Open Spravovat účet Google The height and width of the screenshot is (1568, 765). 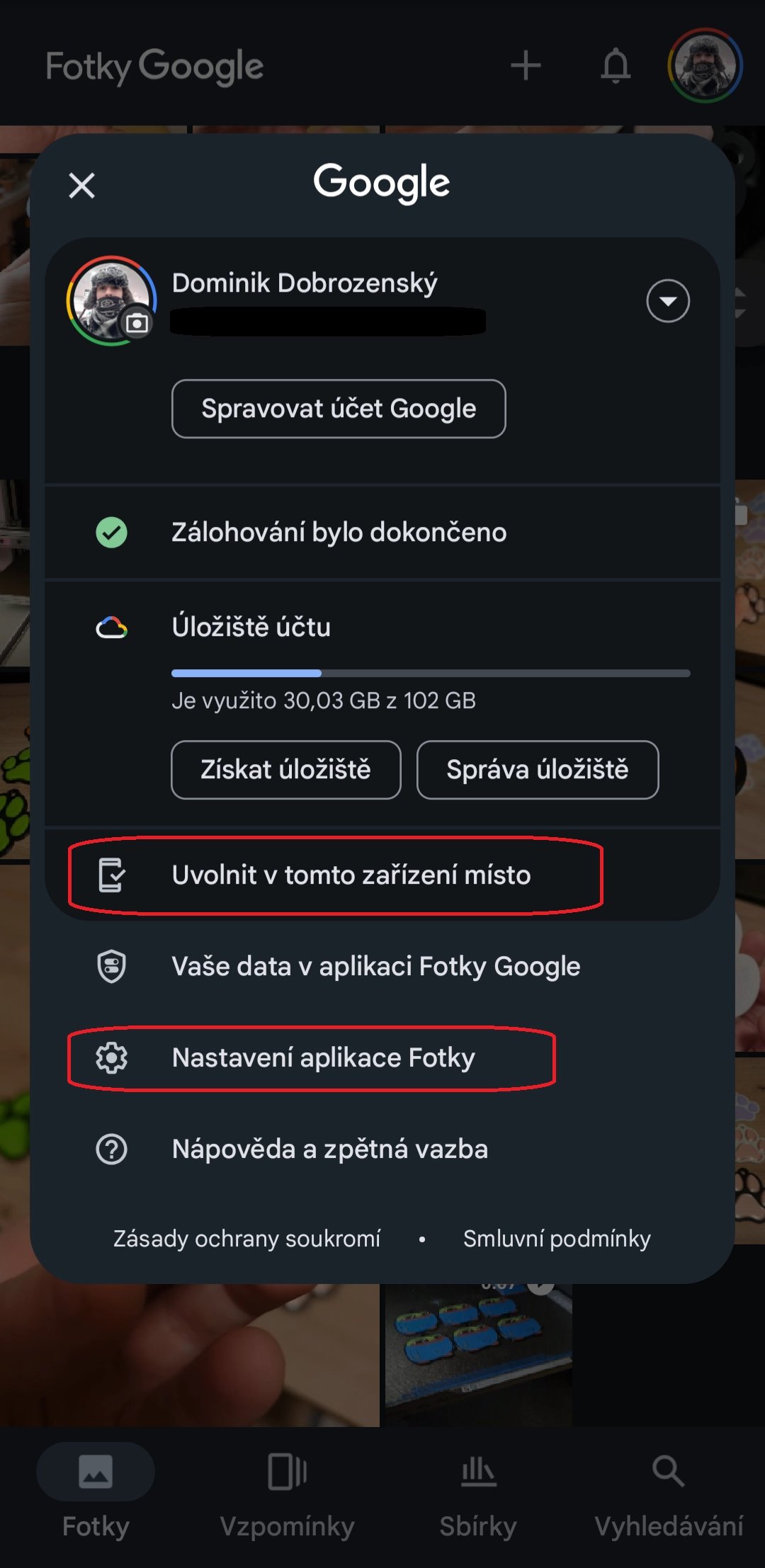coord(338,409)
